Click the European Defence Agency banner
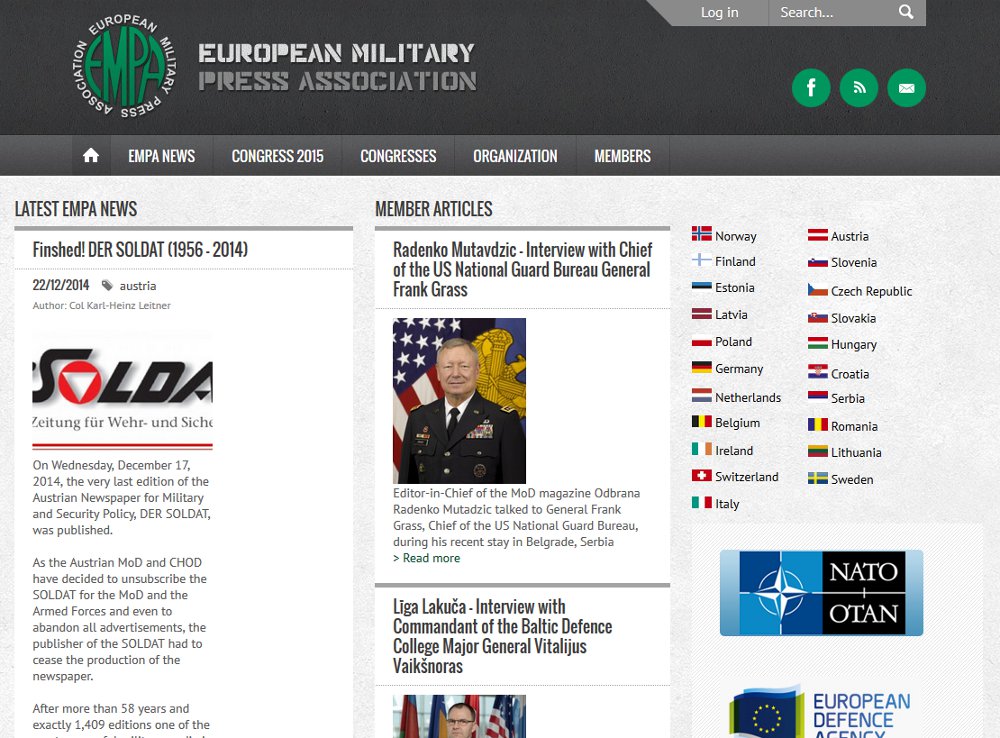The image size is (1000, 738). click(821, 712)
